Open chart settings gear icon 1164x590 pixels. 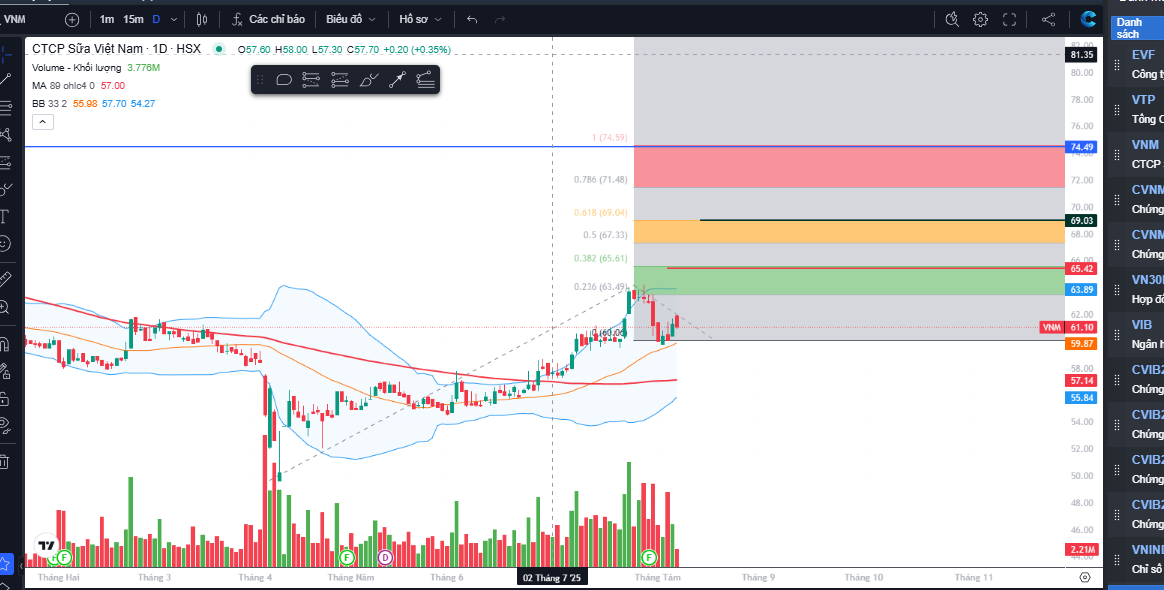(x=981, y=19)
